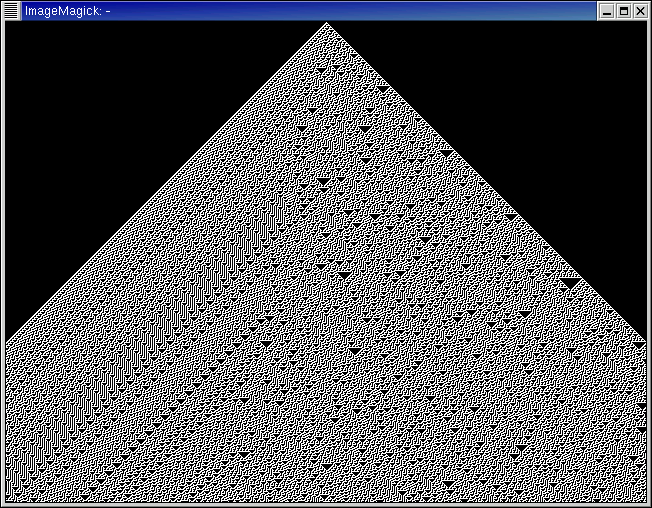This screenshot has width=652, height=508.
Task: Click the ImageMagick title bar text
Action: tap(67, 11)
